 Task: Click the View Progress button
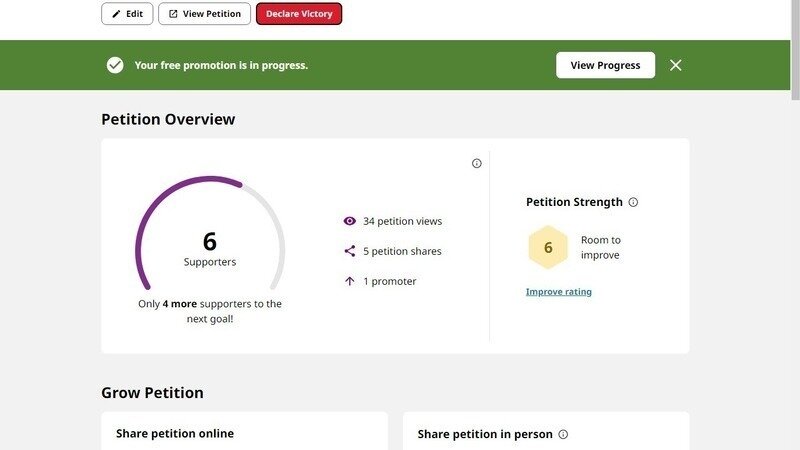(x=605, y=65)
